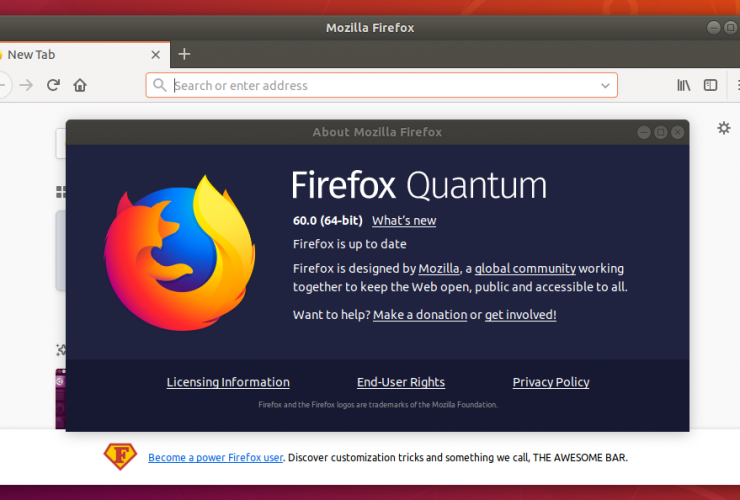Show sidebars using the toolbar icon
This screenshot has height=500, width=740.
click(710, 85)
